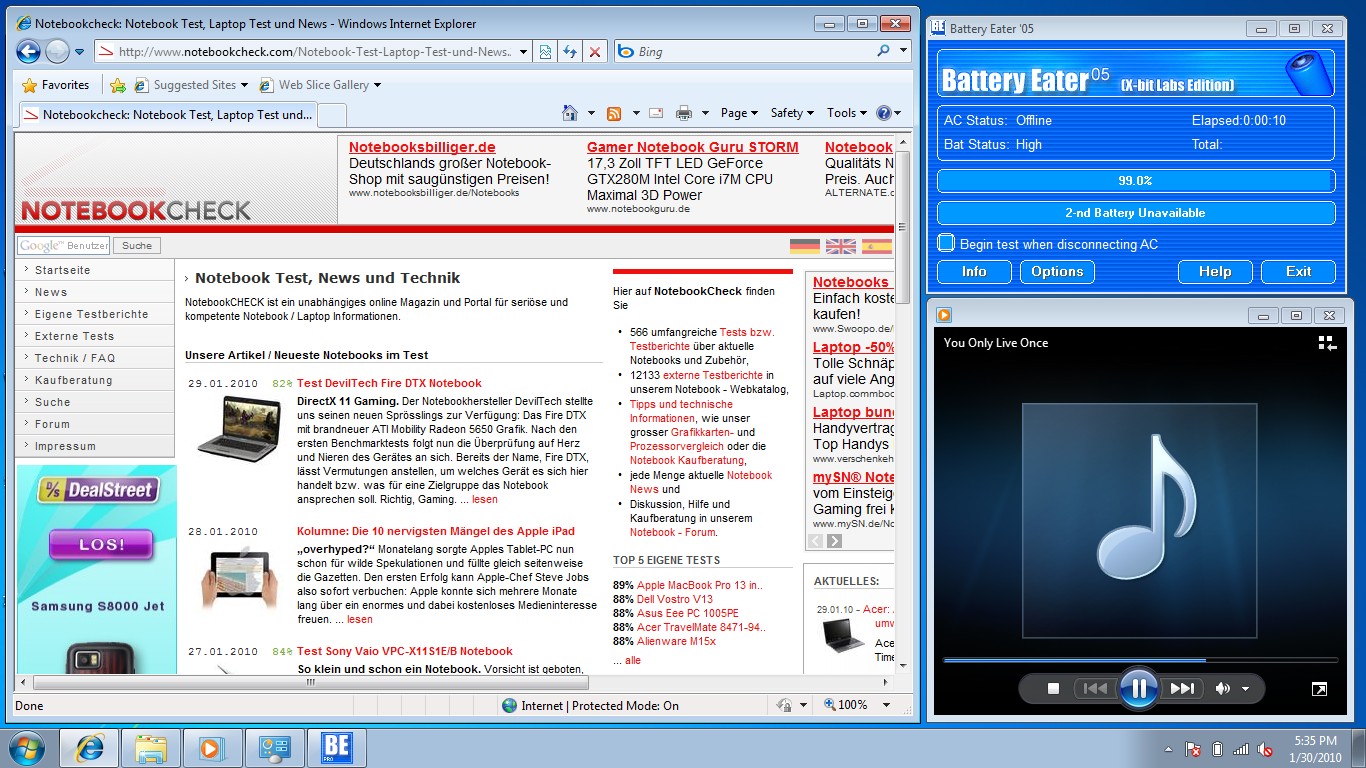Open compatibility view icon in address bar
Image resolution: width=1366 pixels, height=768 pixels.
point(544,52)
